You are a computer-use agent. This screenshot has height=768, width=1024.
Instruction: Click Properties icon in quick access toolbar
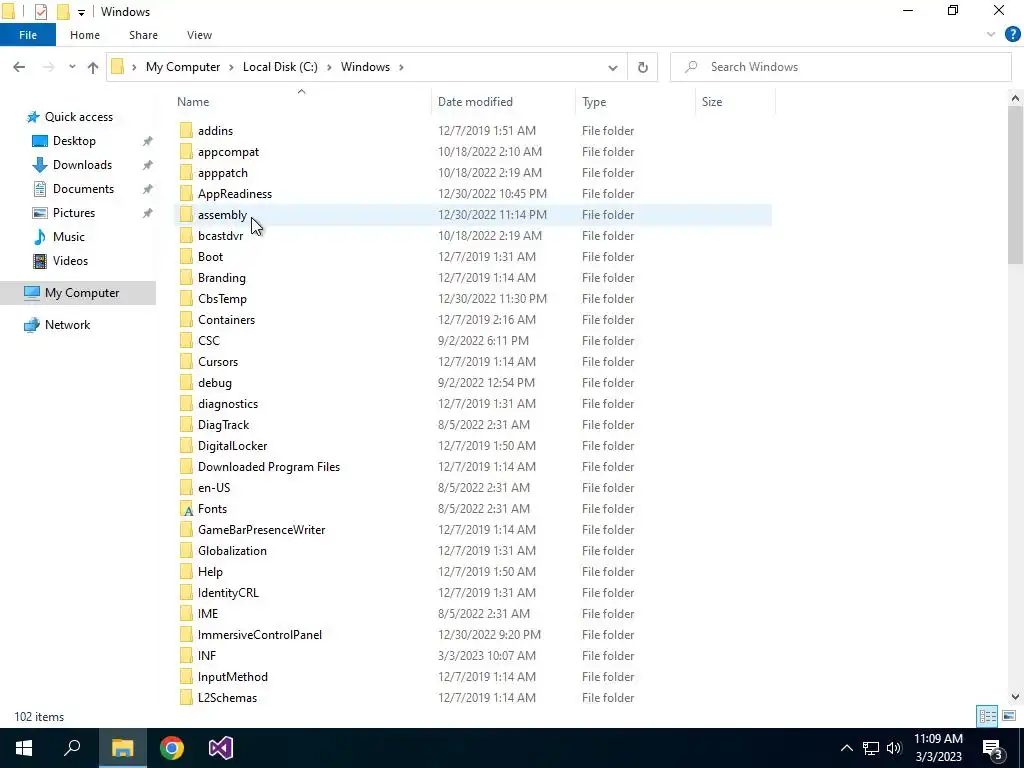[40, 12]
